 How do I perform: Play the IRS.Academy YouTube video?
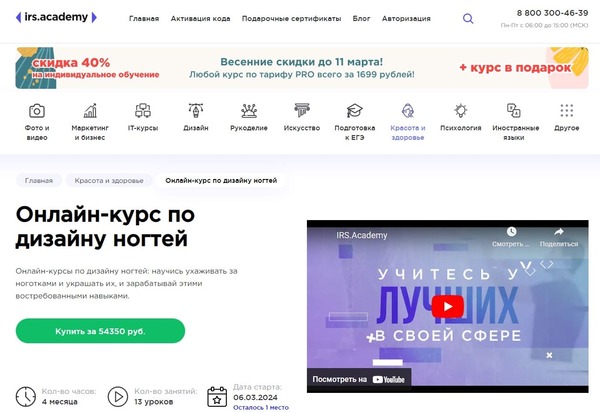[x=448, y=306]
